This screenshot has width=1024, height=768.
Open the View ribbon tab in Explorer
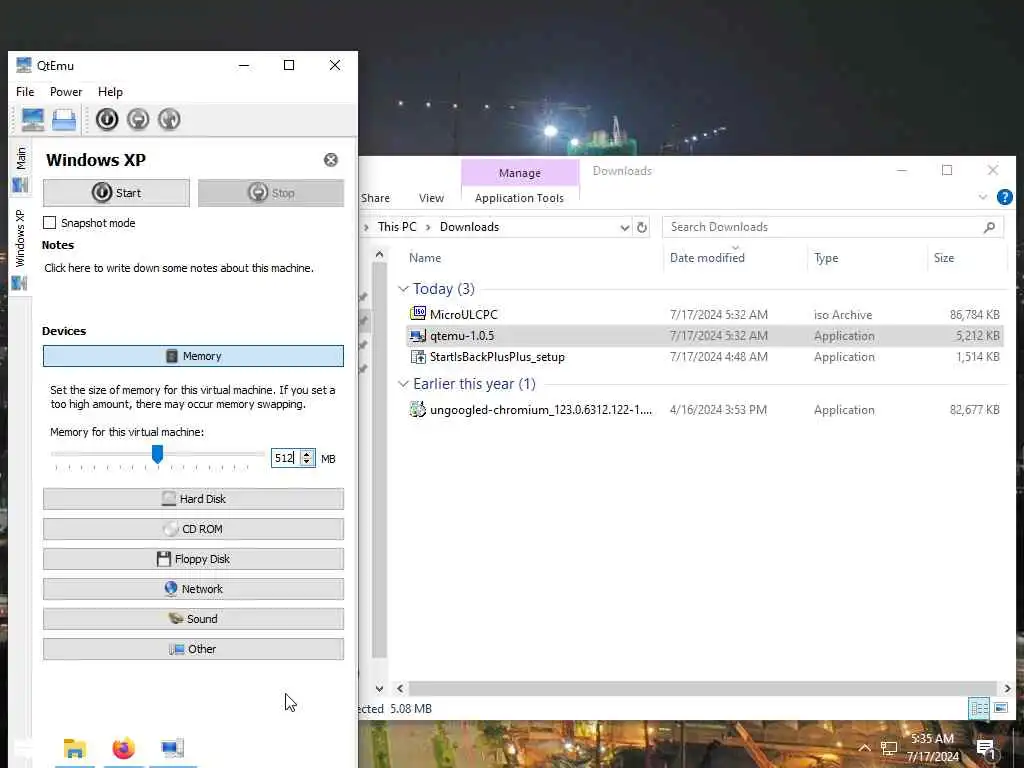(431, 198)
